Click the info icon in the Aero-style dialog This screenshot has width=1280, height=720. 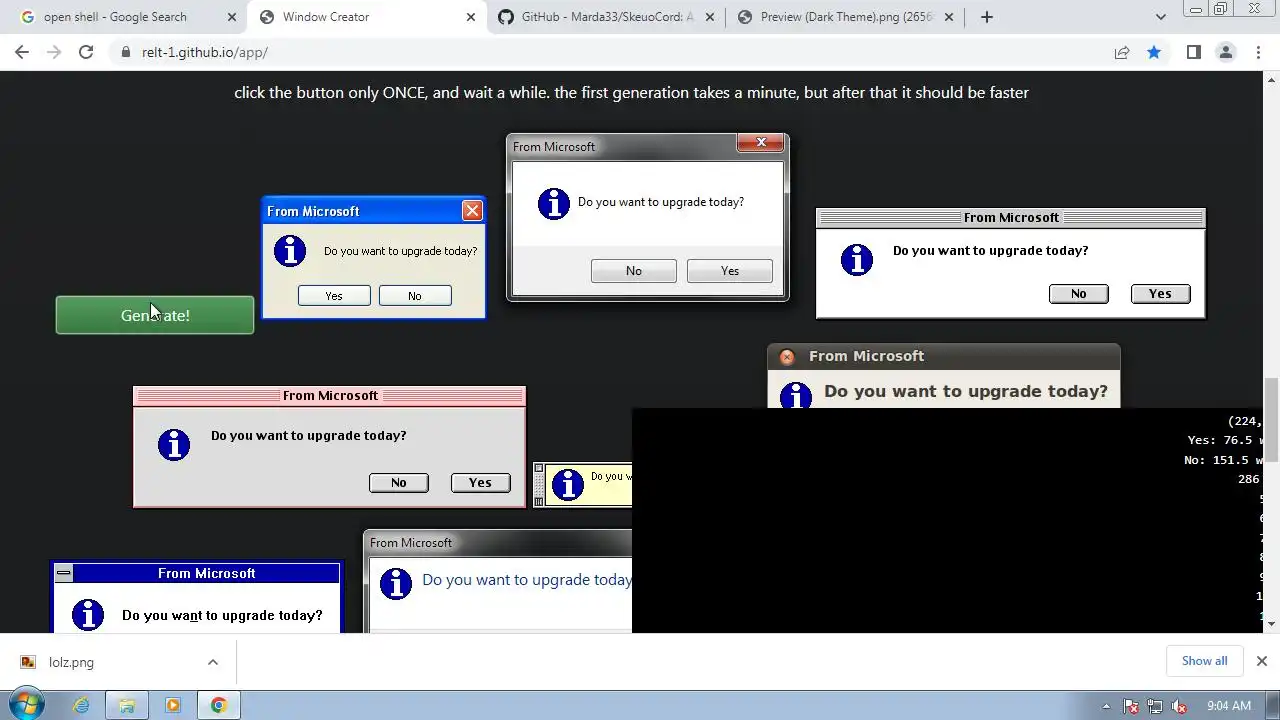click(554, 203)
